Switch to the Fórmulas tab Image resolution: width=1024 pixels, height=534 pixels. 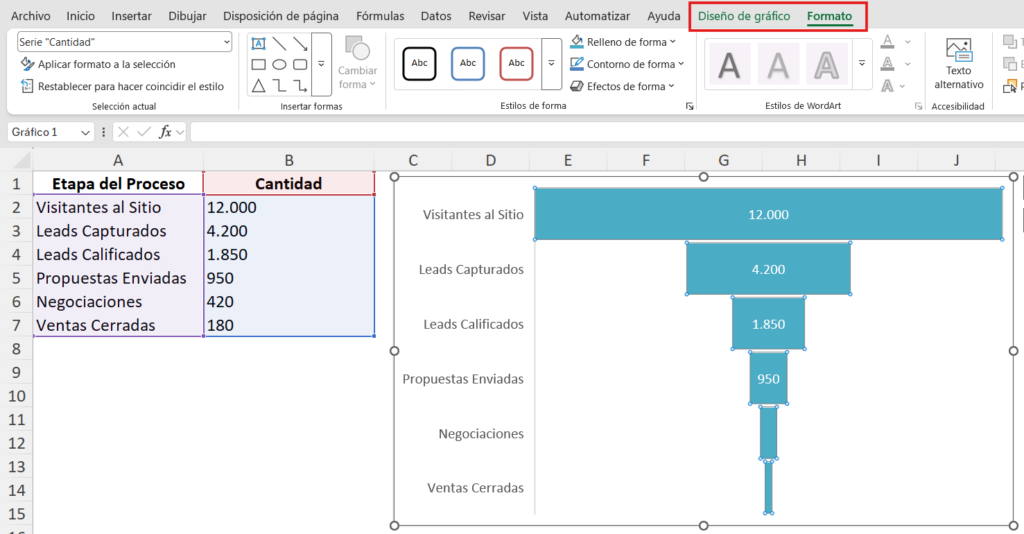pos(380,16)
